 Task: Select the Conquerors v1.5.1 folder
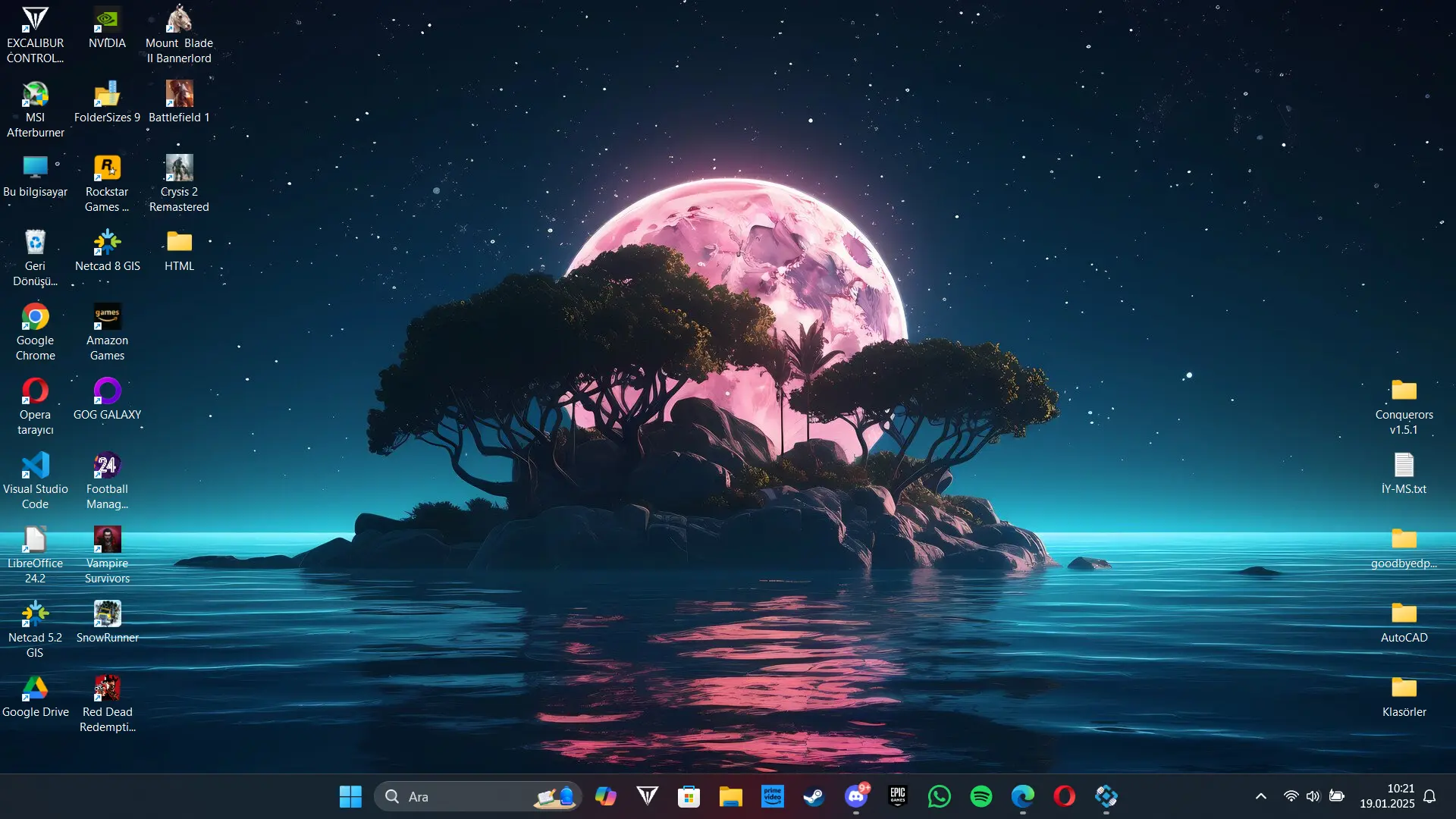point(1404,406)
